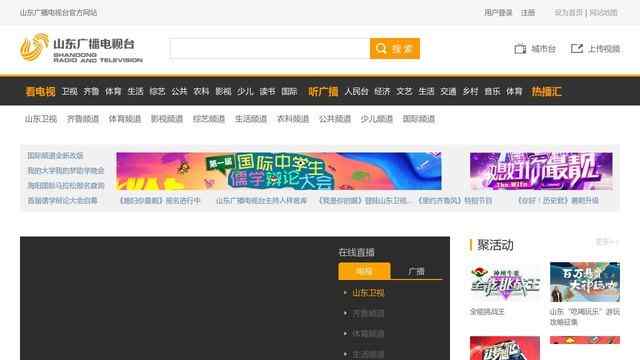Open 山东卫视 in the channel sub-navigation row

(41, 119)
